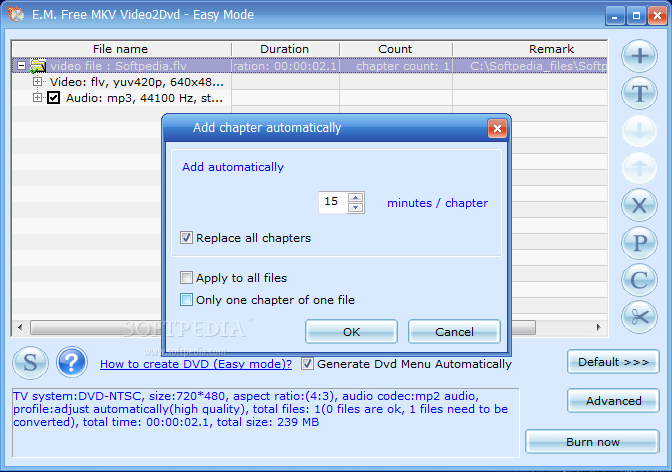Maximize the E.M. Free MKV Video2Dvd window
This screenshot has height=472, width=672.
pos(636,16)
